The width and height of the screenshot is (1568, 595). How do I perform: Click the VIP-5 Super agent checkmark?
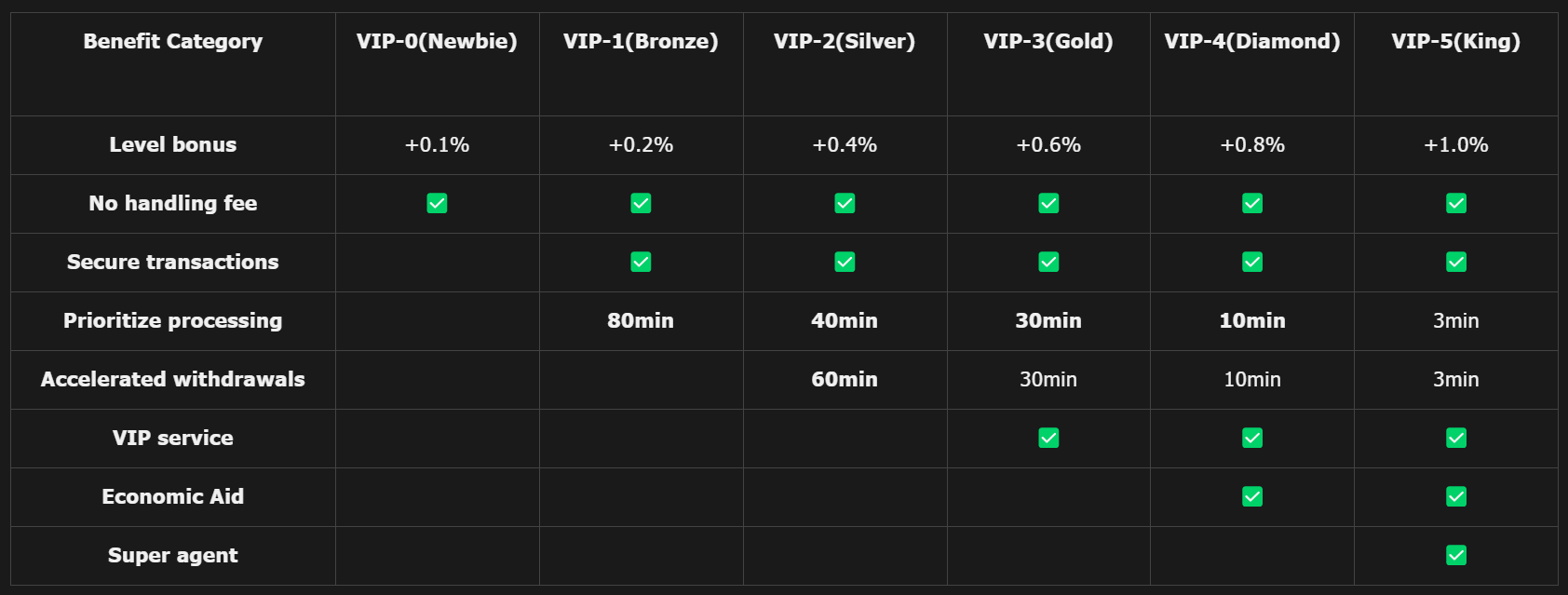(x=1456, y=555)
